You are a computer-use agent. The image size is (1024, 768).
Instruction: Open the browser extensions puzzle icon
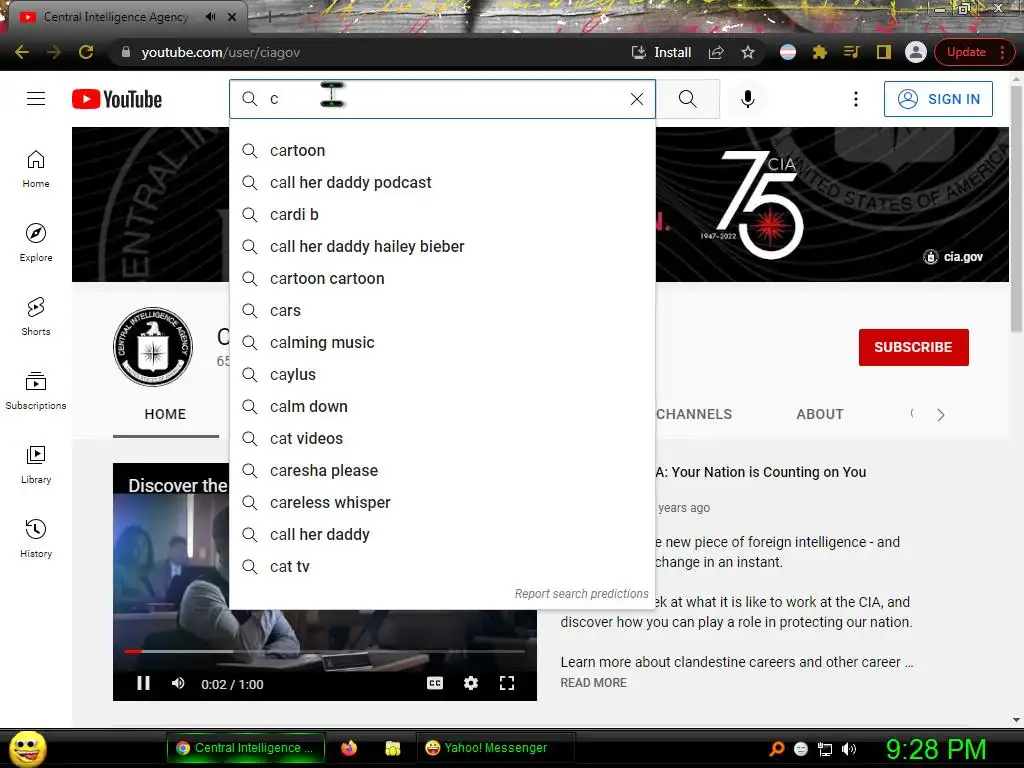click(820, 52)
